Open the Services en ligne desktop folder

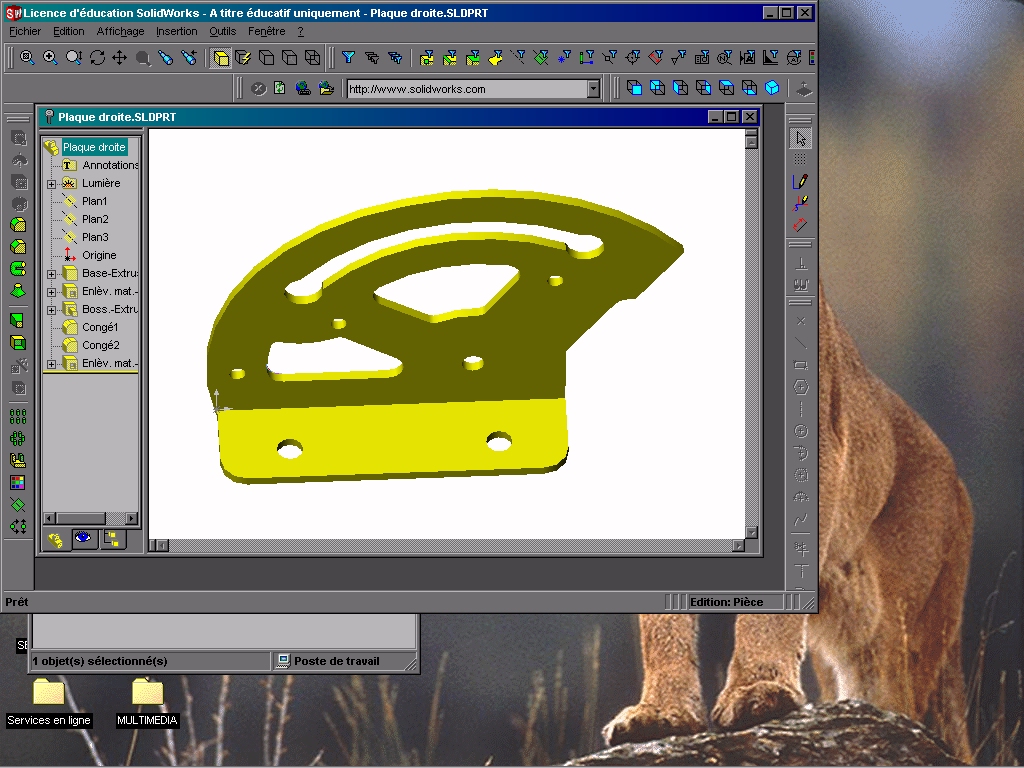(48, 692)
